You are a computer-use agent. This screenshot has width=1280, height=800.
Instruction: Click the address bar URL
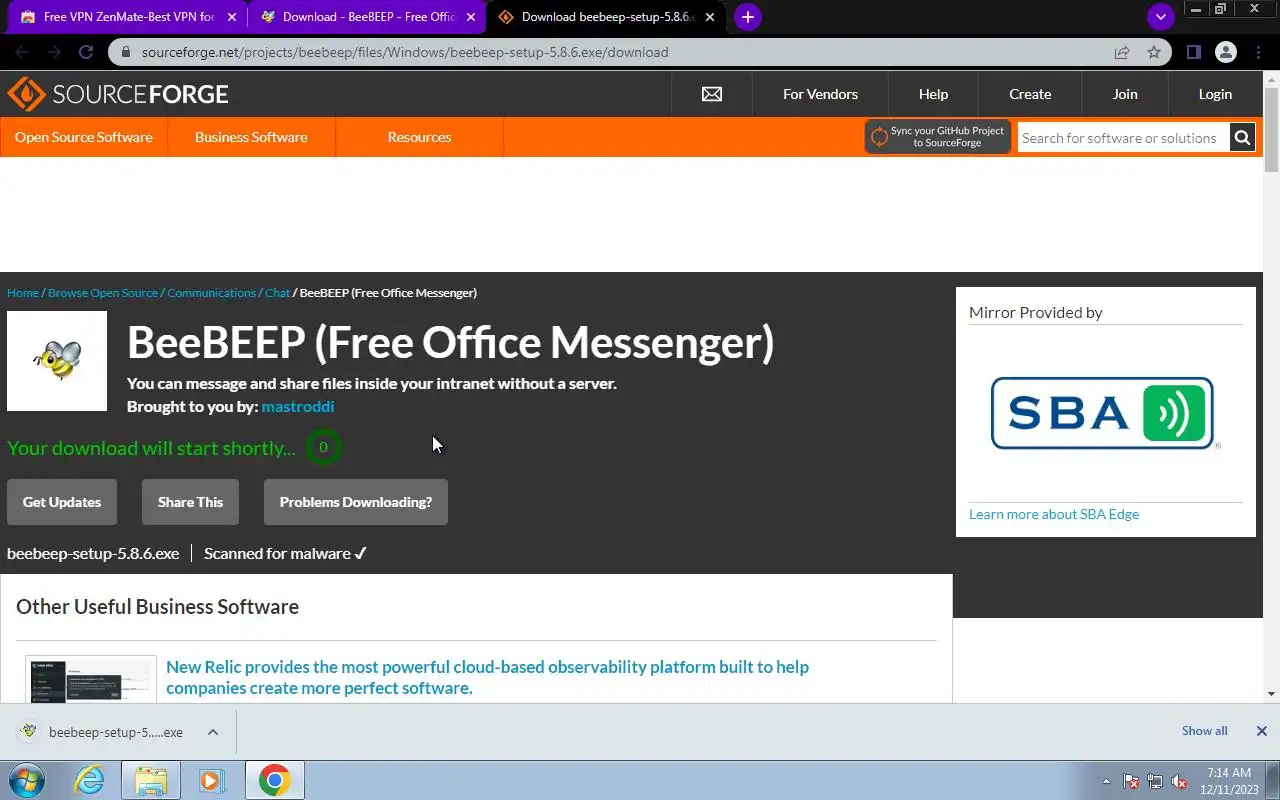point(405,52)
